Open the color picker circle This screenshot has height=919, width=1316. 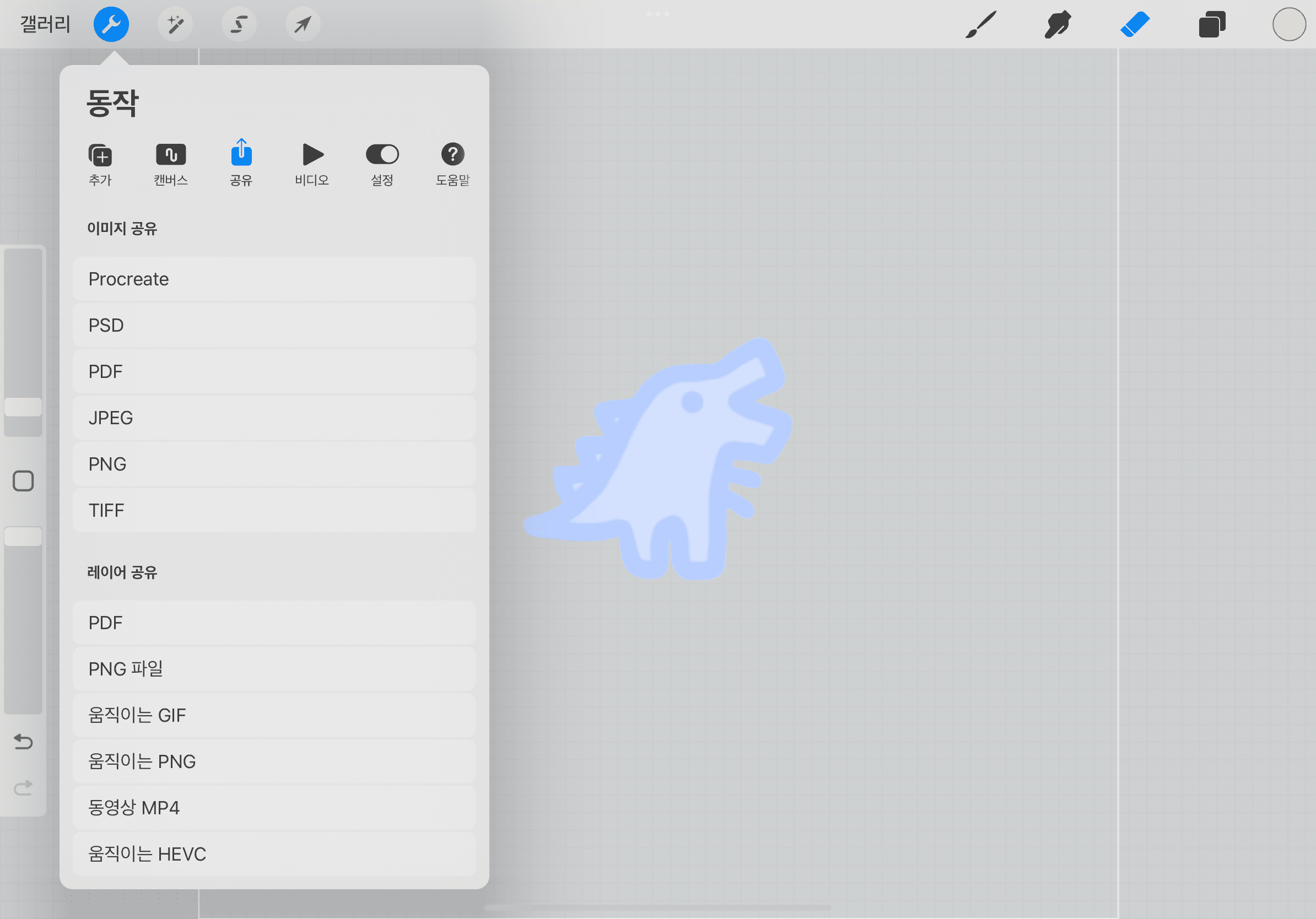click(1288, 25)
